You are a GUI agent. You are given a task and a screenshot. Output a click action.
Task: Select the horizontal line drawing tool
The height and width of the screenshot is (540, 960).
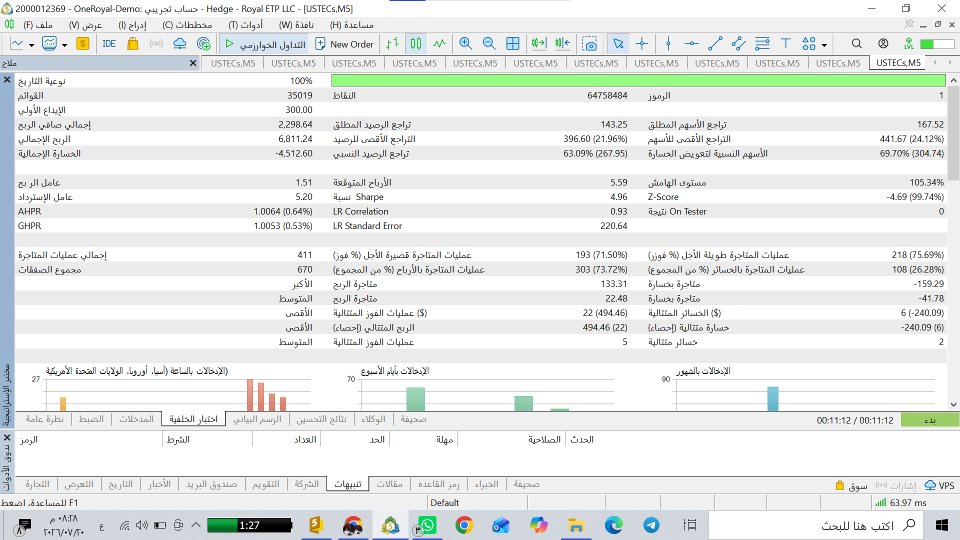pos(691,43)
